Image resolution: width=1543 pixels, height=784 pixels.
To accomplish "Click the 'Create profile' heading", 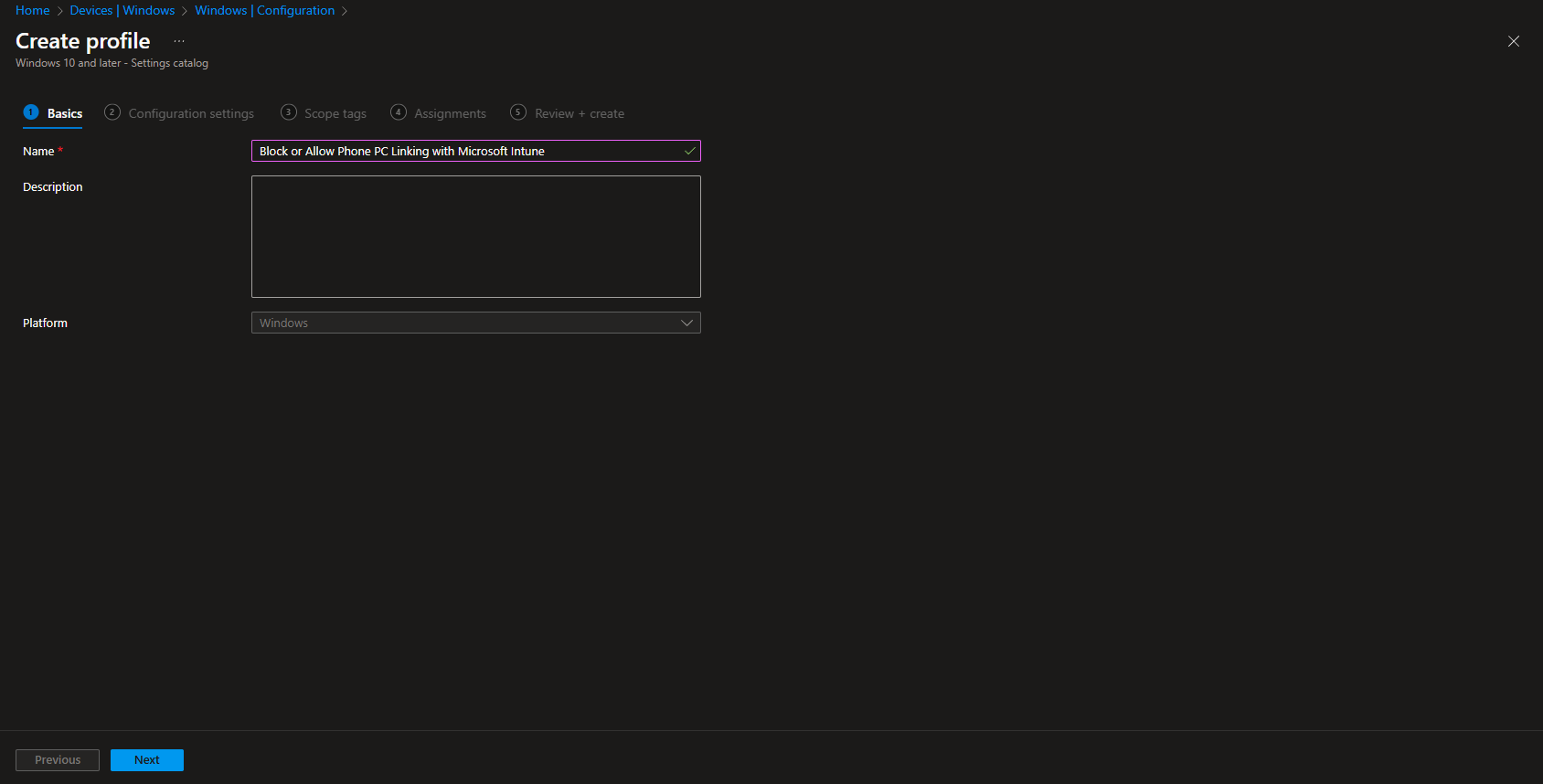I will coord(83,41).
